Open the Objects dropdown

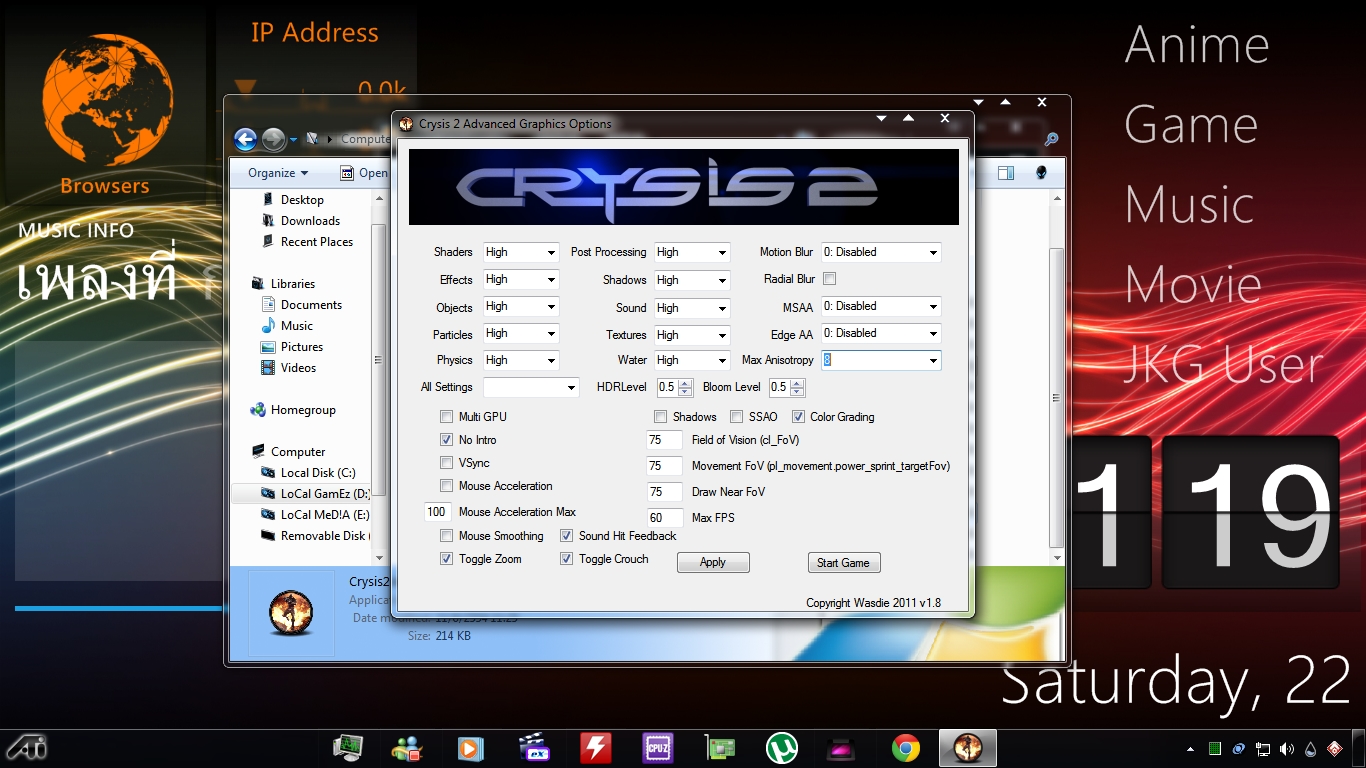coord(520,307)
